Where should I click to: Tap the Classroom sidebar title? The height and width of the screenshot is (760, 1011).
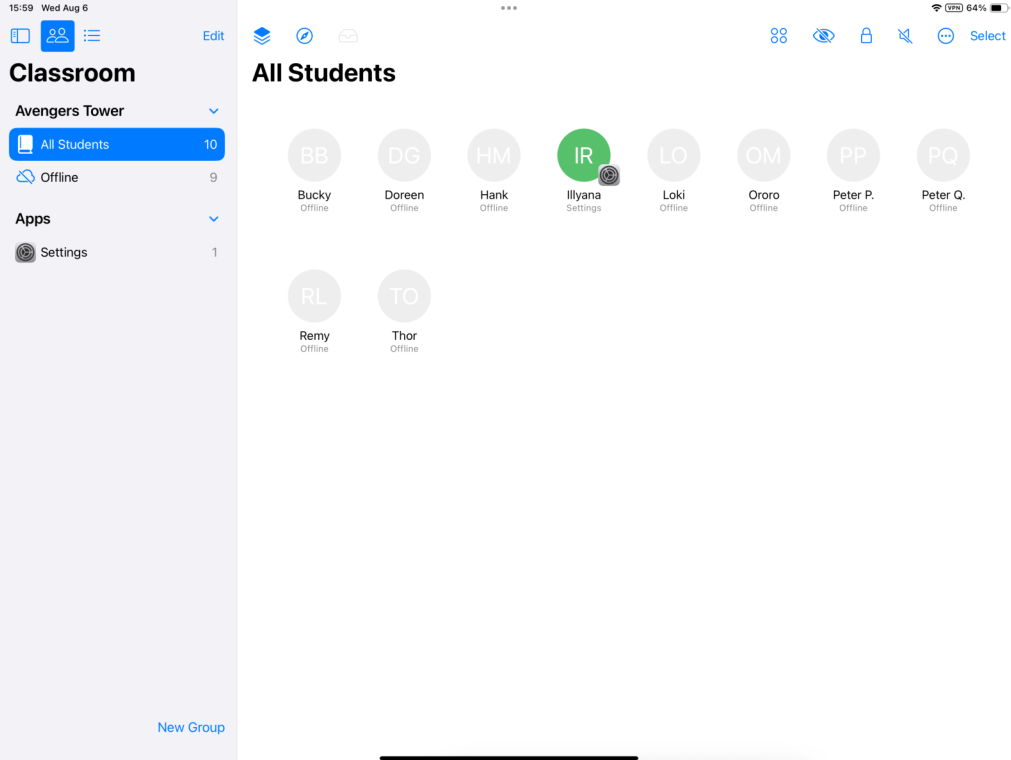pyautogui.click(x=72, y=73)
